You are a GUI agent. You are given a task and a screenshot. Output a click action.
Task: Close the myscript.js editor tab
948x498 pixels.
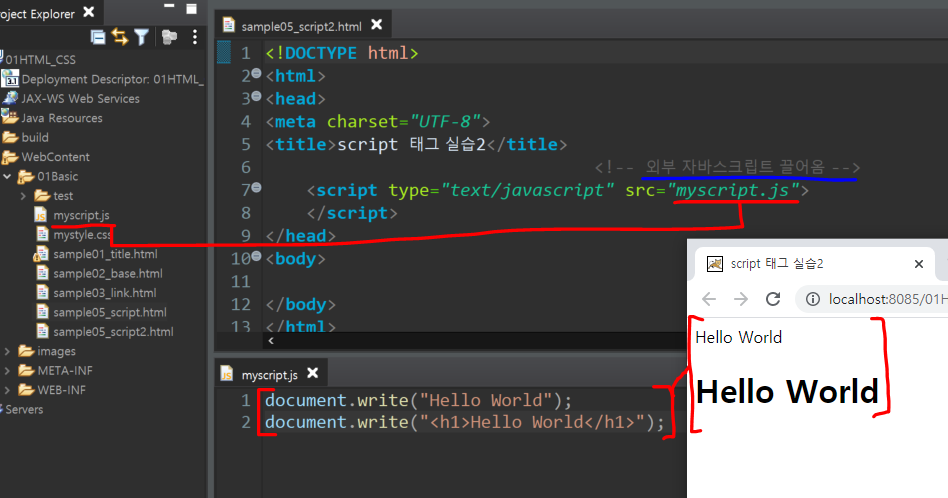tap(313, 373)
